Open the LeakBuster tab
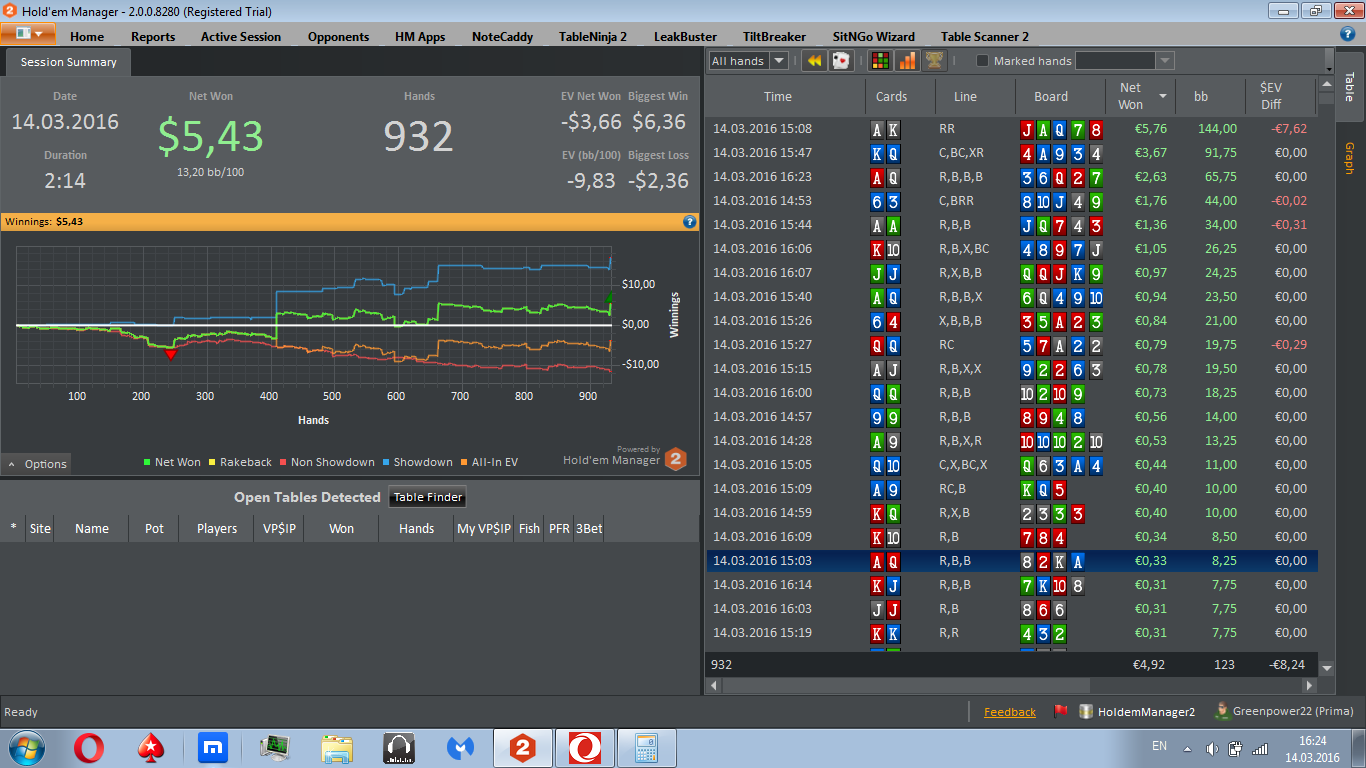 click(x=685, y=36)
